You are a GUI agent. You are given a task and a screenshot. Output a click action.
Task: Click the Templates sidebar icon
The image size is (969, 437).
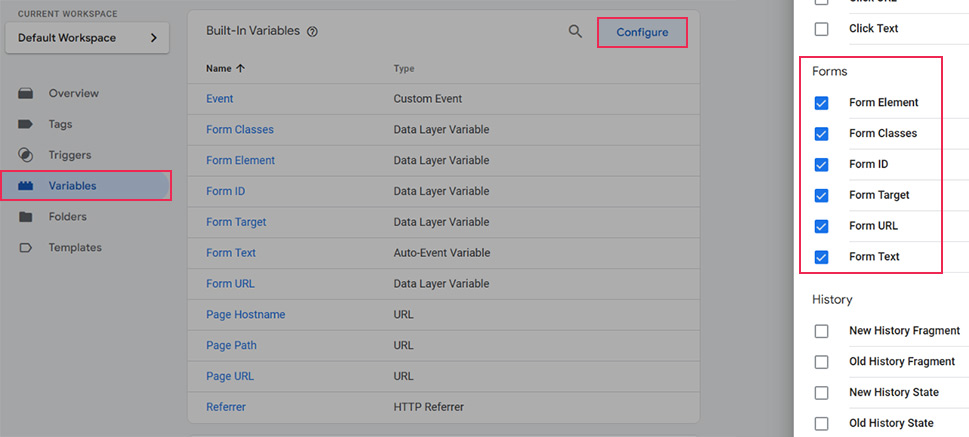click(x=25, y=248)
